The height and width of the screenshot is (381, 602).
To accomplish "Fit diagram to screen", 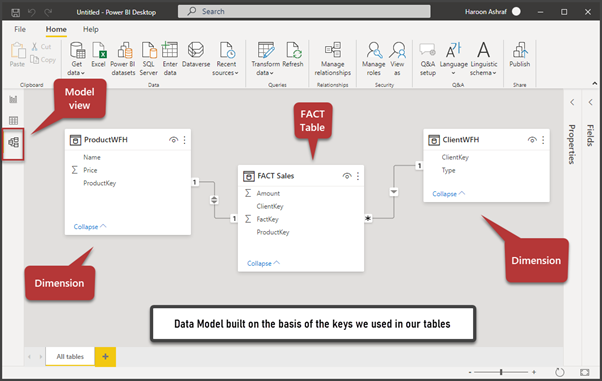I will point(584,372).
